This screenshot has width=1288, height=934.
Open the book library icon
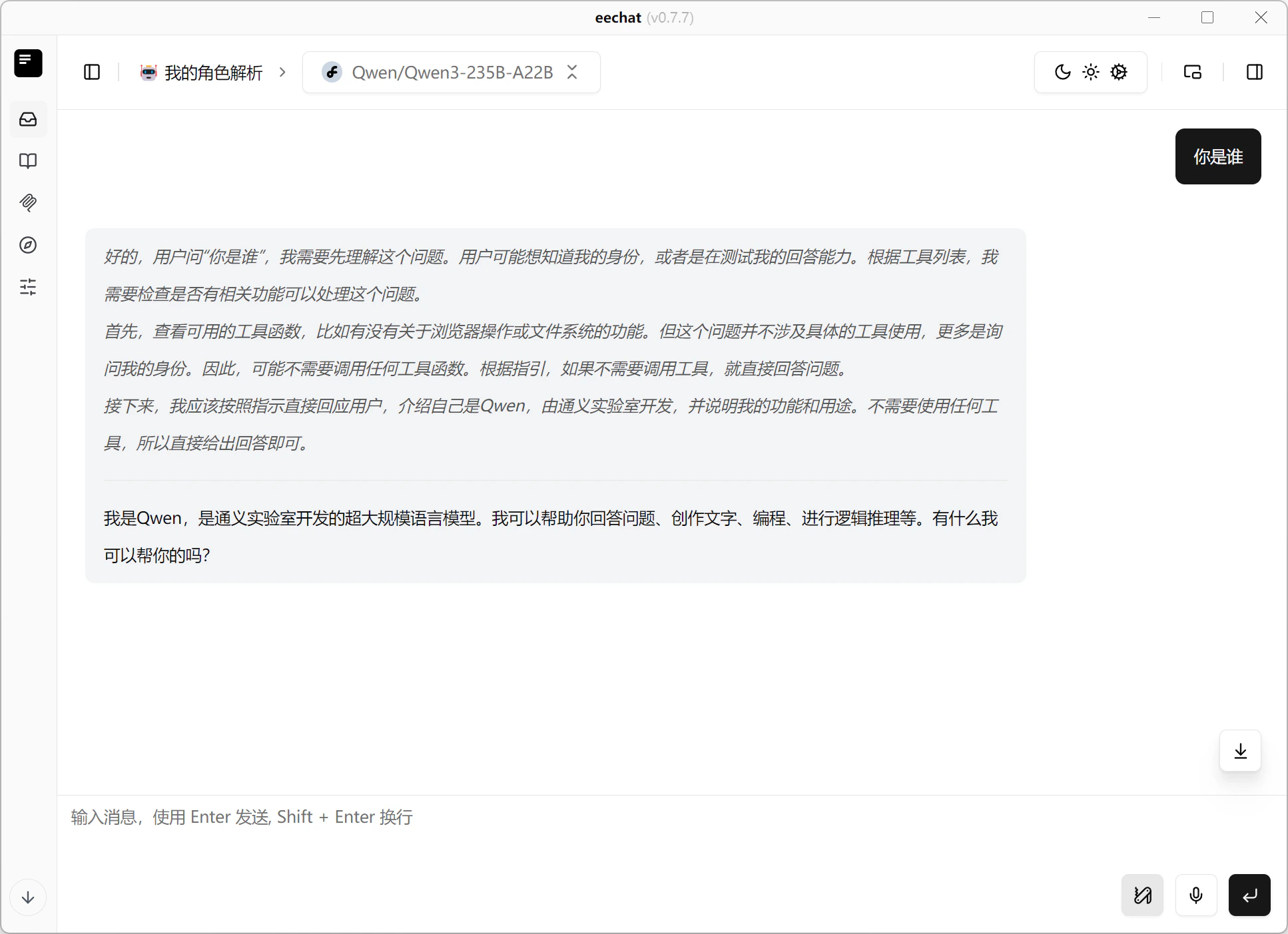click(x=28, y=161)
